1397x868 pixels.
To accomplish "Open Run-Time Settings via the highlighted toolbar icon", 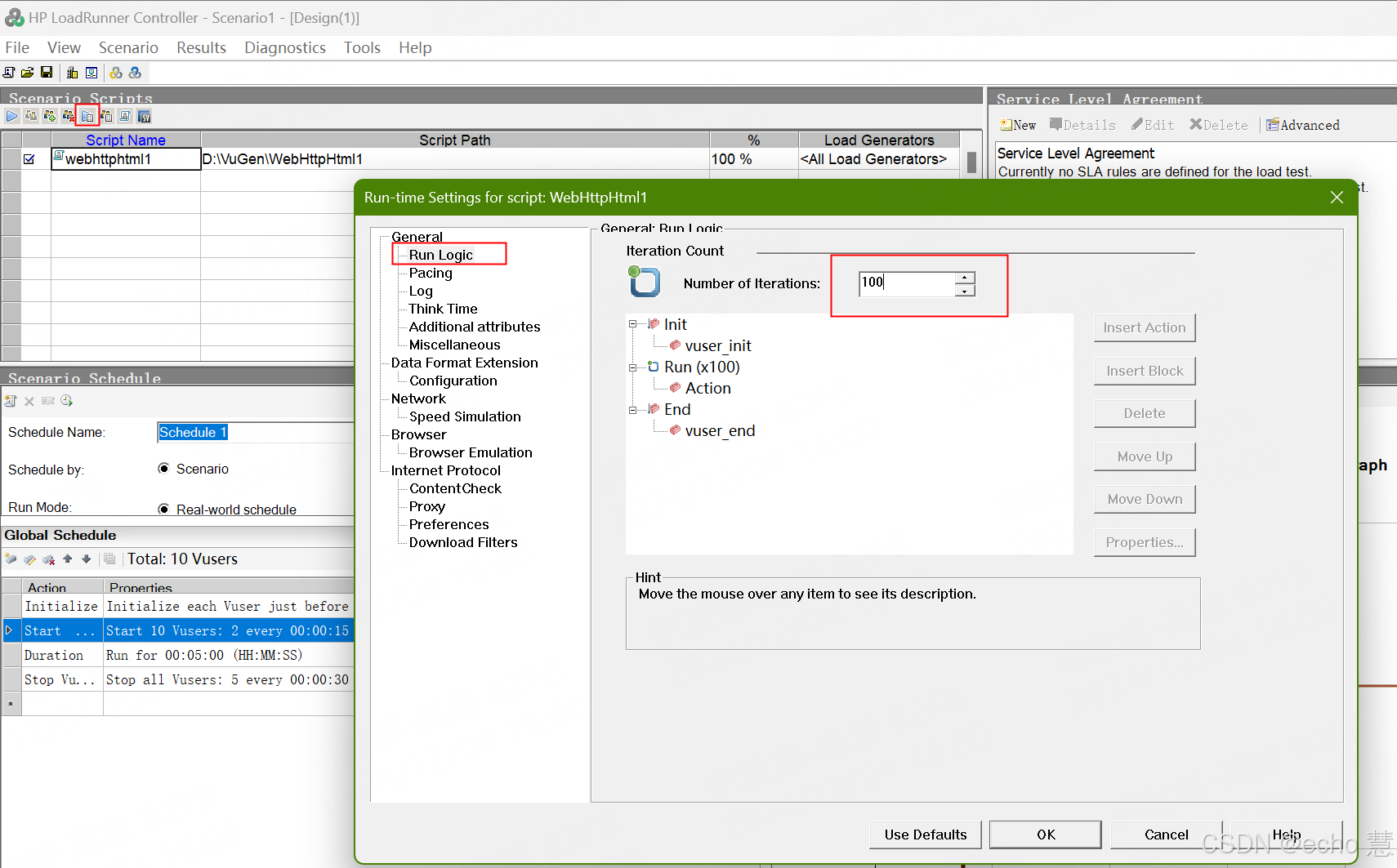I will [x=87, y=116].
